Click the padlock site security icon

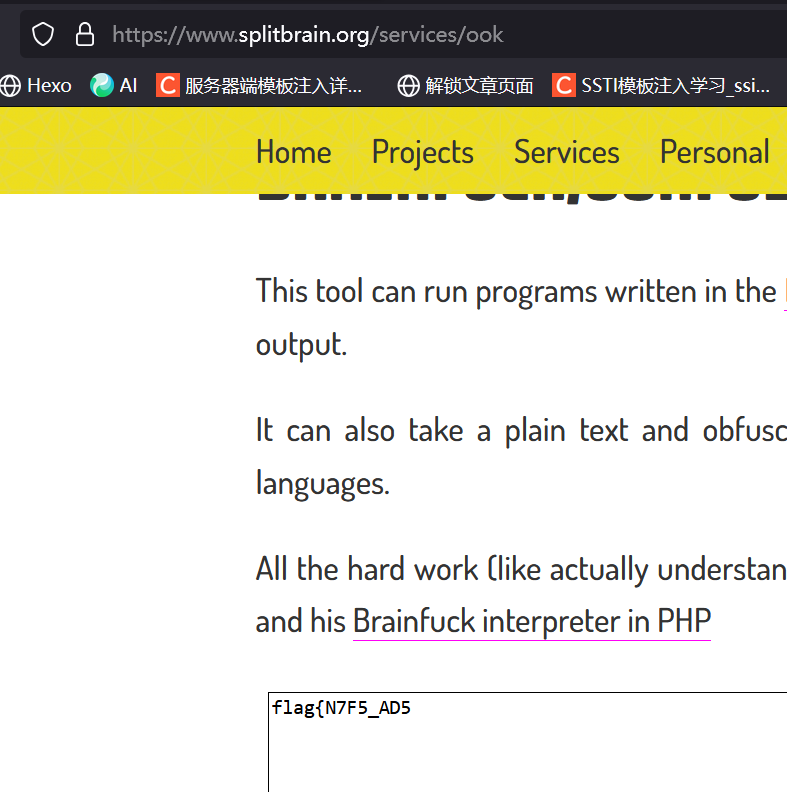(85, 35)
